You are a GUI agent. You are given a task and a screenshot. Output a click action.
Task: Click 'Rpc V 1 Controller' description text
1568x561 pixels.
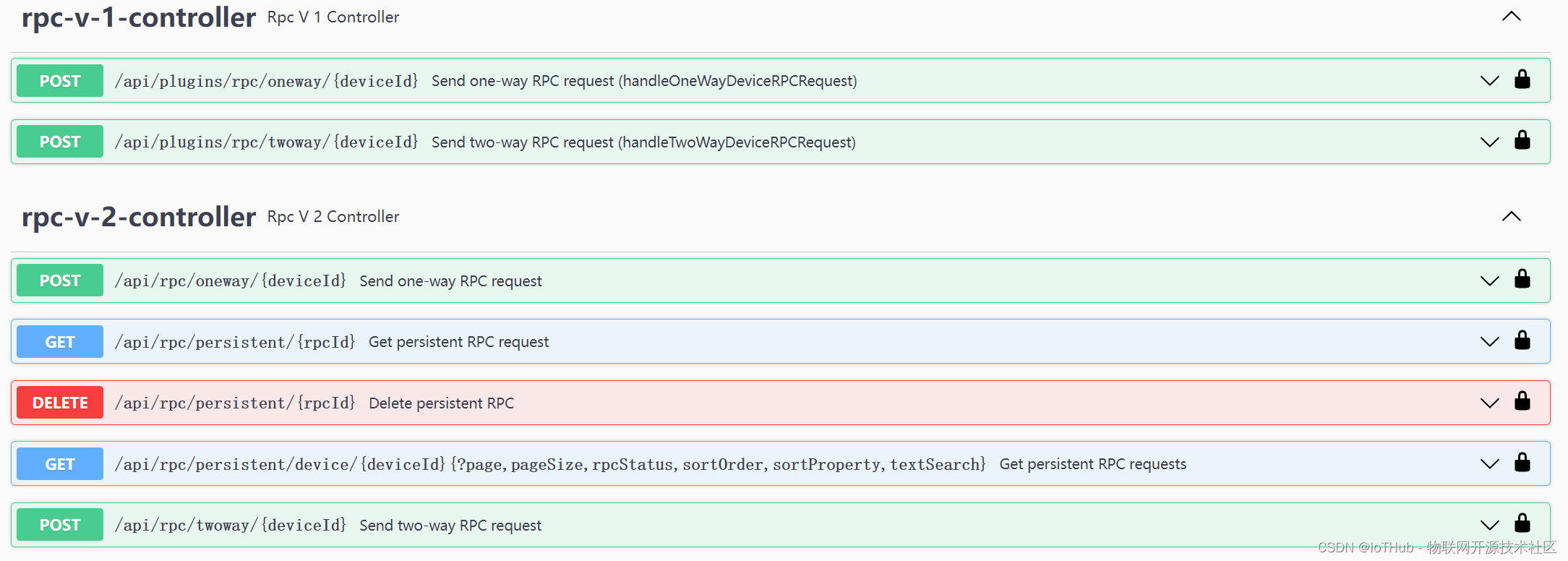tap(333, 17)
